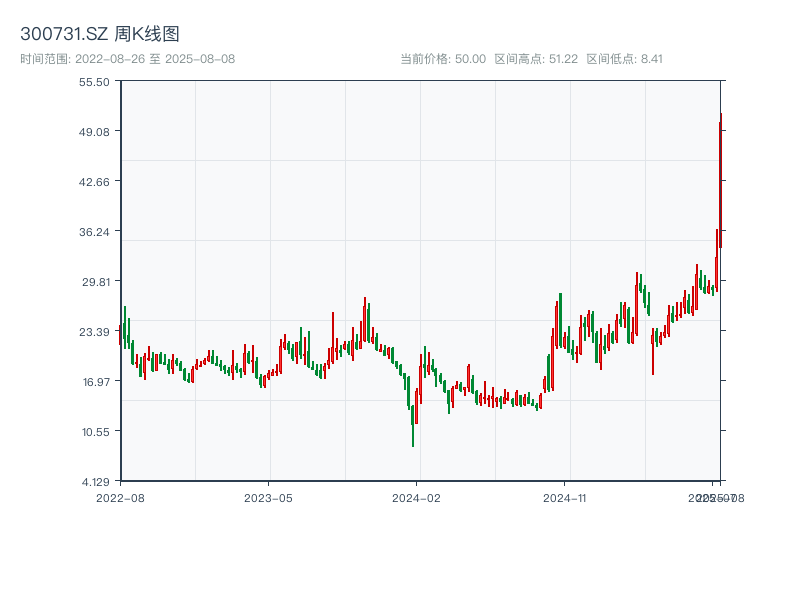The image size is (800, 600).
Task: Click the x-axis label 2024-02
Action: pos(416,498)
